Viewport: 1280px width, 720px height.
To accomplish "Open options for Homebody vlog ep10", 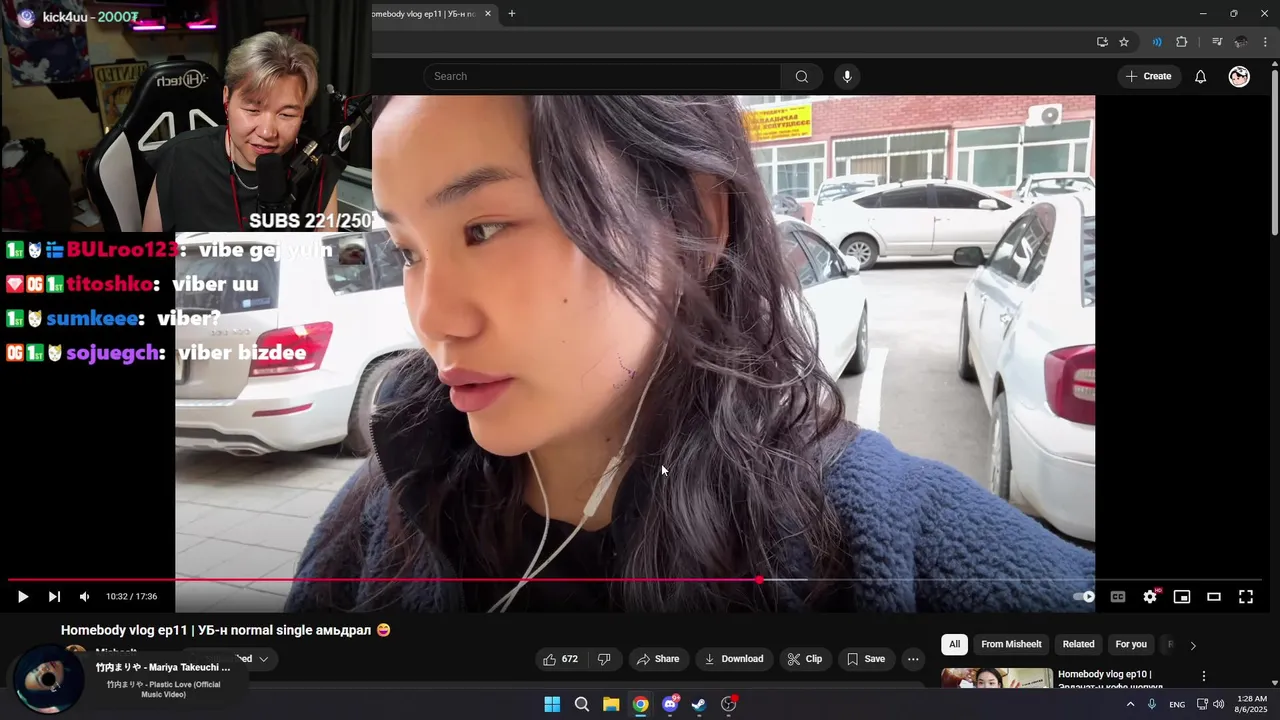I will tap(1204, 676).
